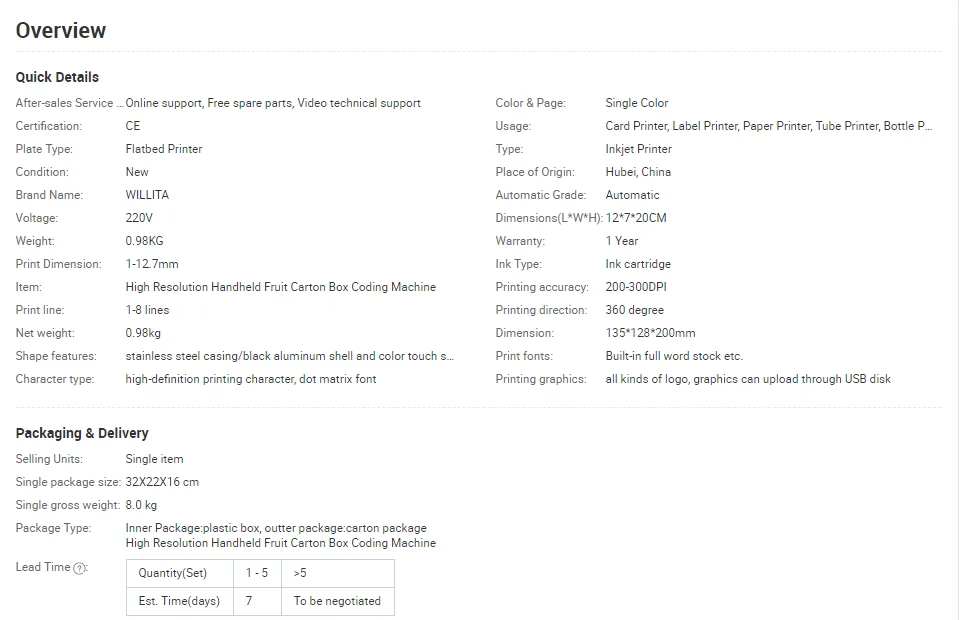This screenshot has height=620, width=959.
Task: Click the Color & Page value "Single Color"
Action: pos(637,103)
